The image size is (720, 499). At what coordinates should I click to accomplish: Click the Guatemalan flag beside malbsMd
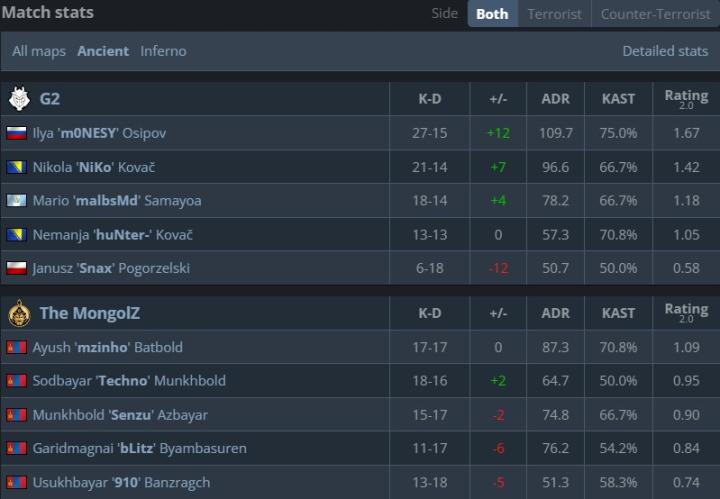point(16,200)
